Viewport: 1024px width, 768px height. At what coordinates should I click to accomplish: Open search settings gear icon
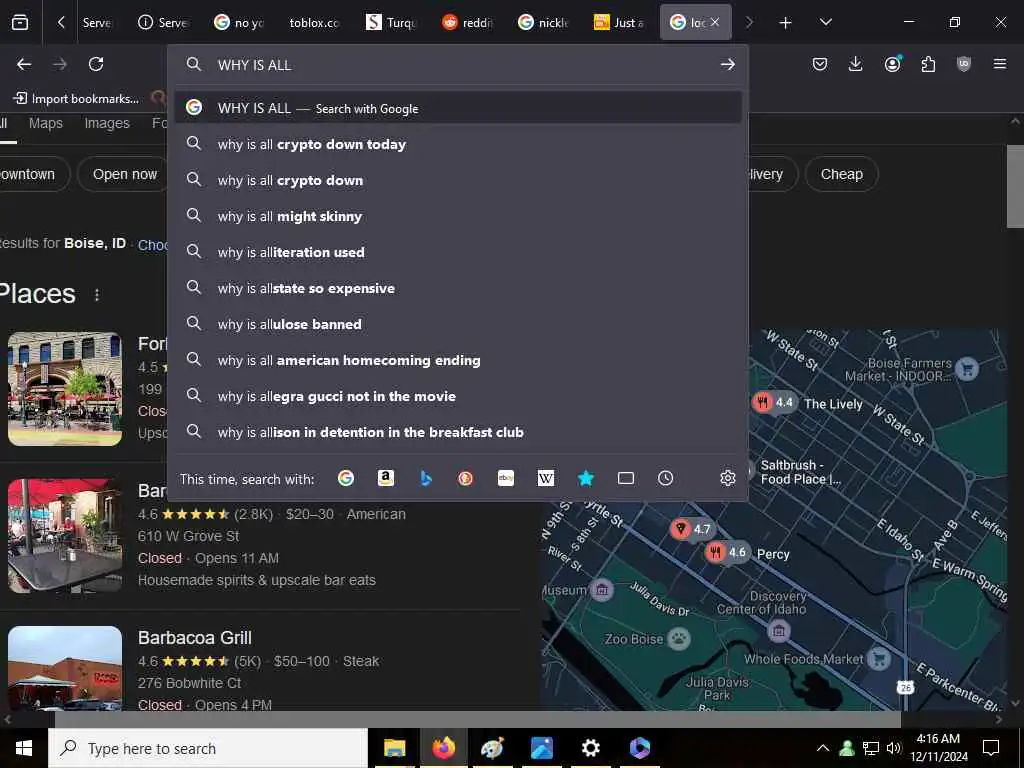pyautogui.click(x=728, y=479)
